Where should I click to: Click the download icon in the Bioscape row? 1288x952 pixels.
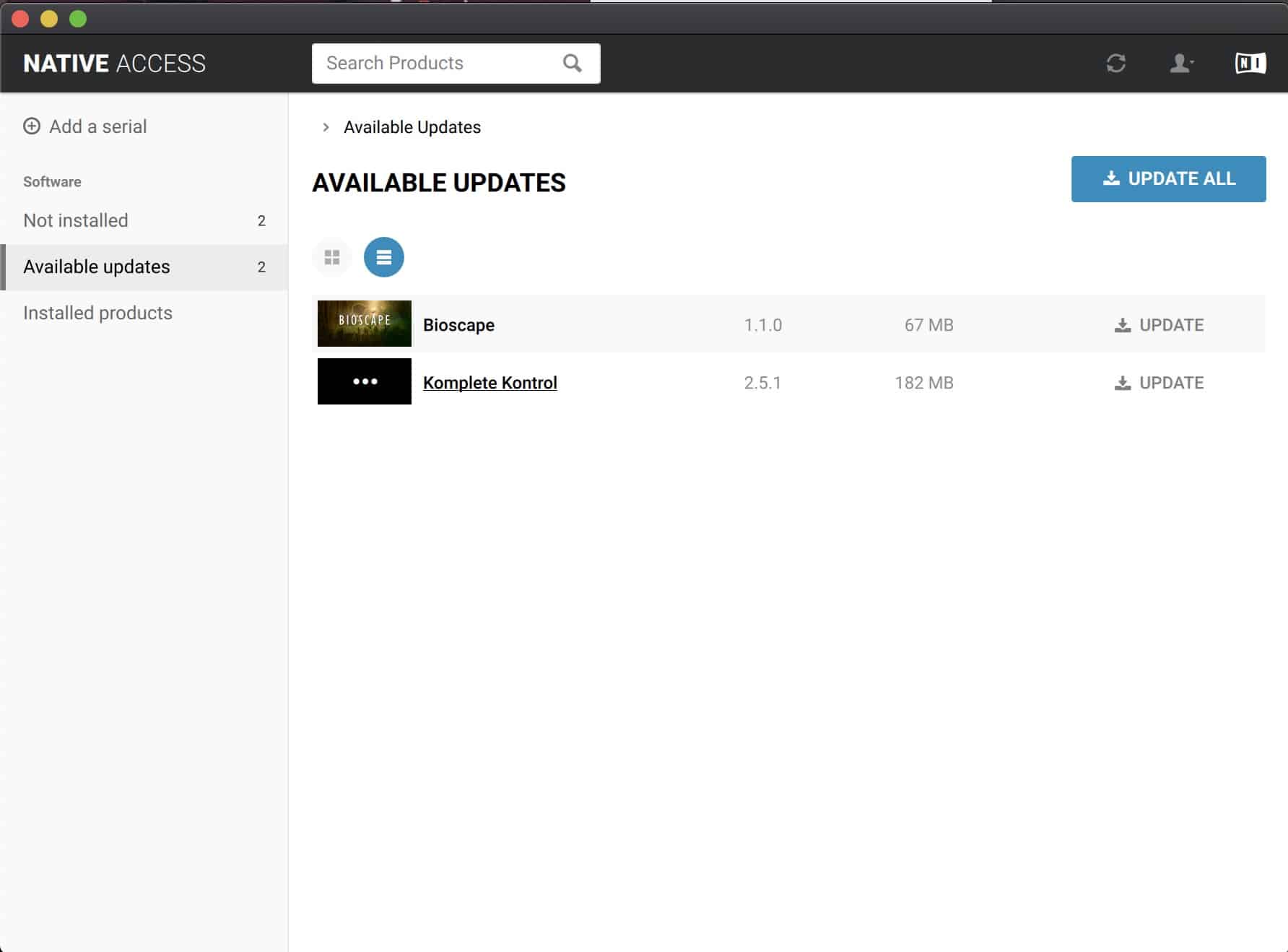(x=1123, y=325)
